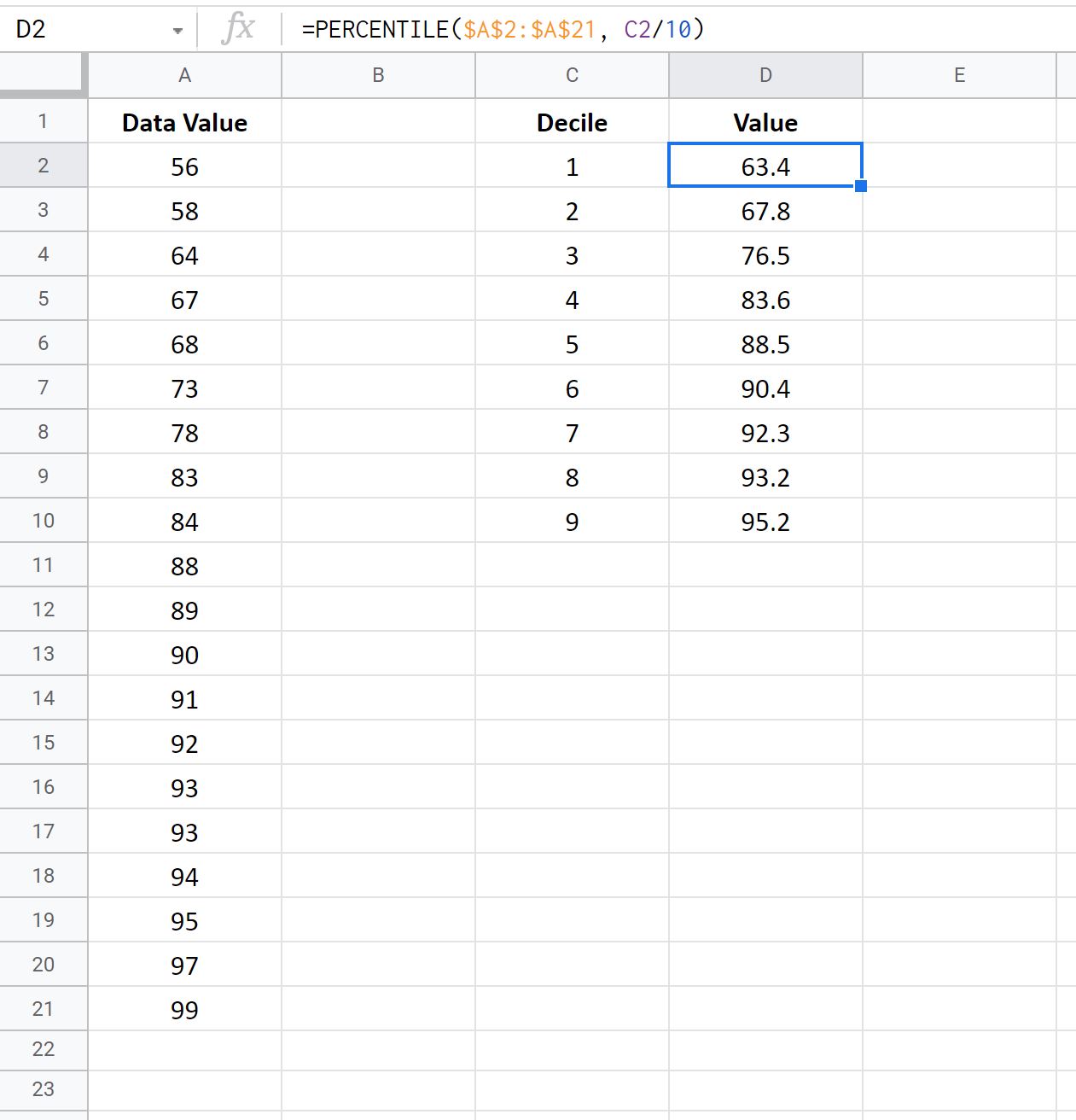Click row 21 header
The width and height of the screenshot is (1076, 1120).
(x=44, y=1008)
